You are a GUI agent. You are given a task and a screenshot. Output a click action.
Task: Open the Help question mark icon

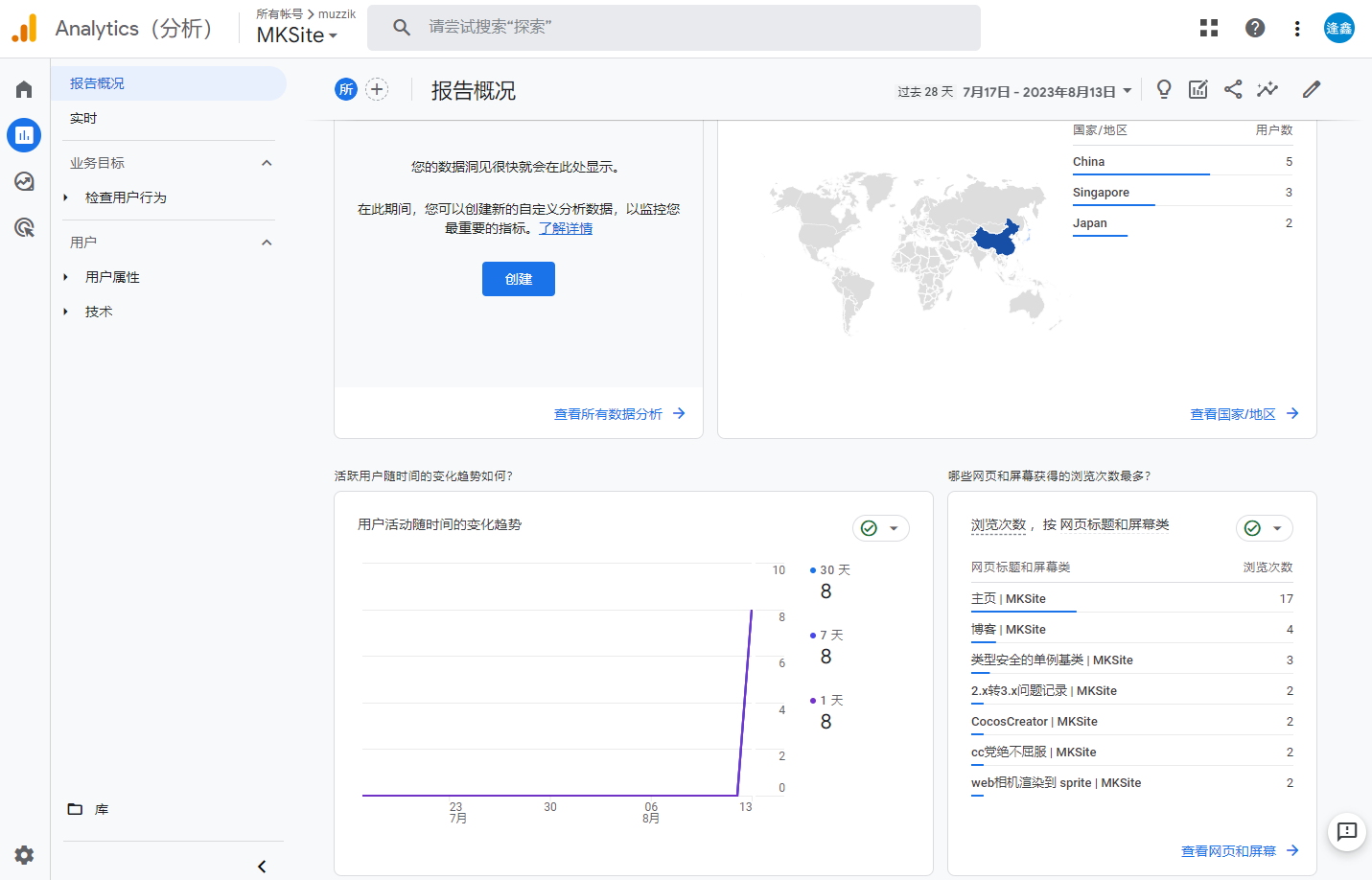(x=1255, y=28)
